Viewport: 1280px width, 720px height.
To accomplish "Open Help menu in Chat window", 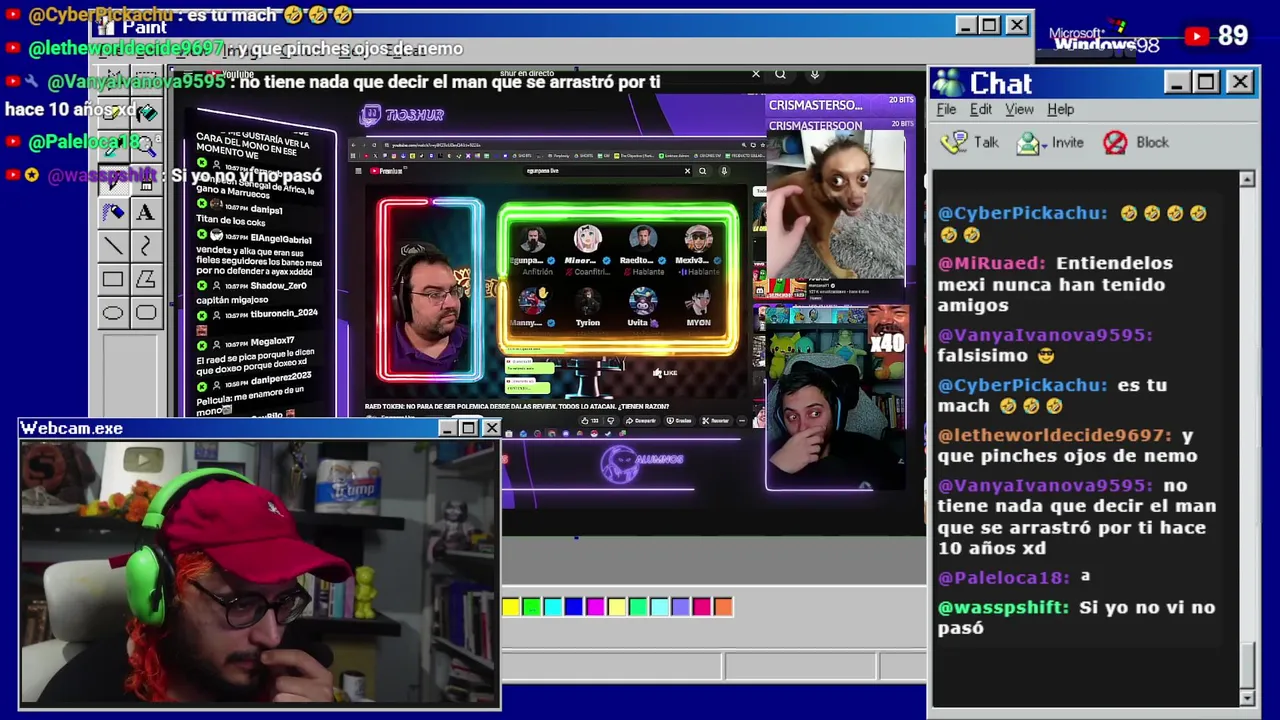I will point(1060,109).
